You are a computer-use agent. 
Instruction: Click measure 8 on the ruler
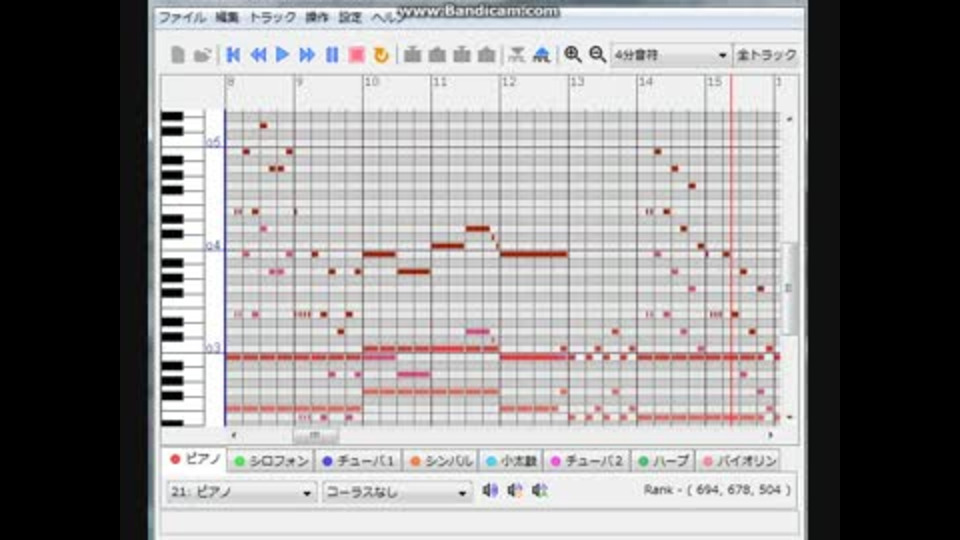230,82
